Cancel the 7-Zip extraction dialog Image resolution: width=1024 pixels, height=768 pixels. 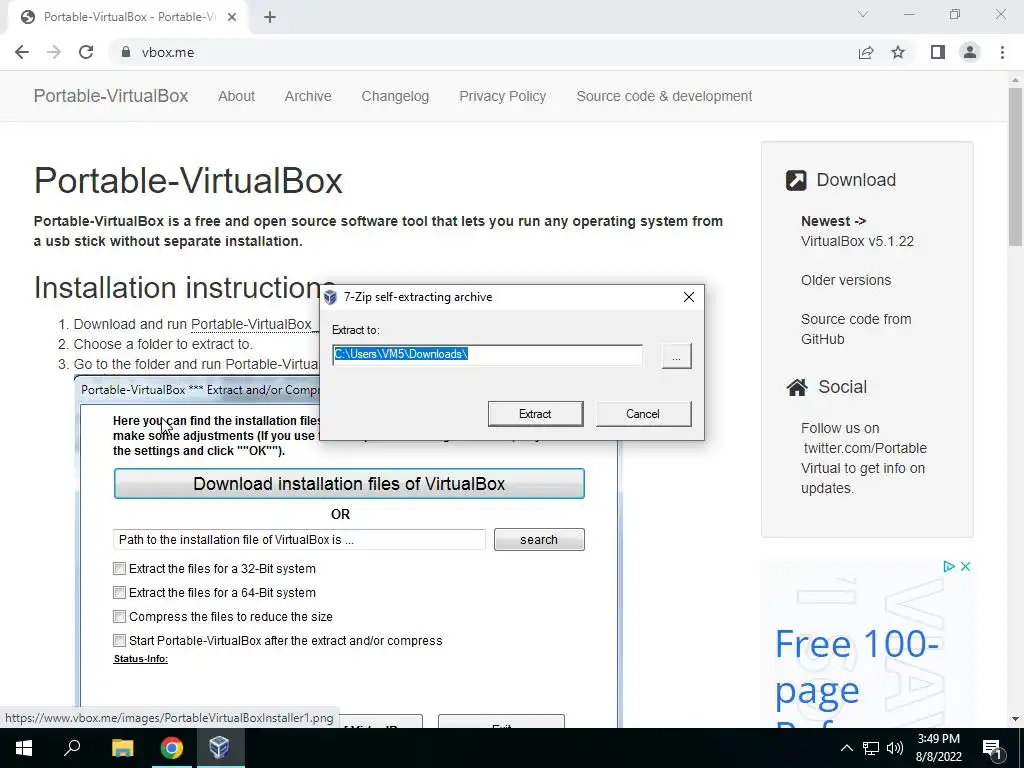[643, 414]
